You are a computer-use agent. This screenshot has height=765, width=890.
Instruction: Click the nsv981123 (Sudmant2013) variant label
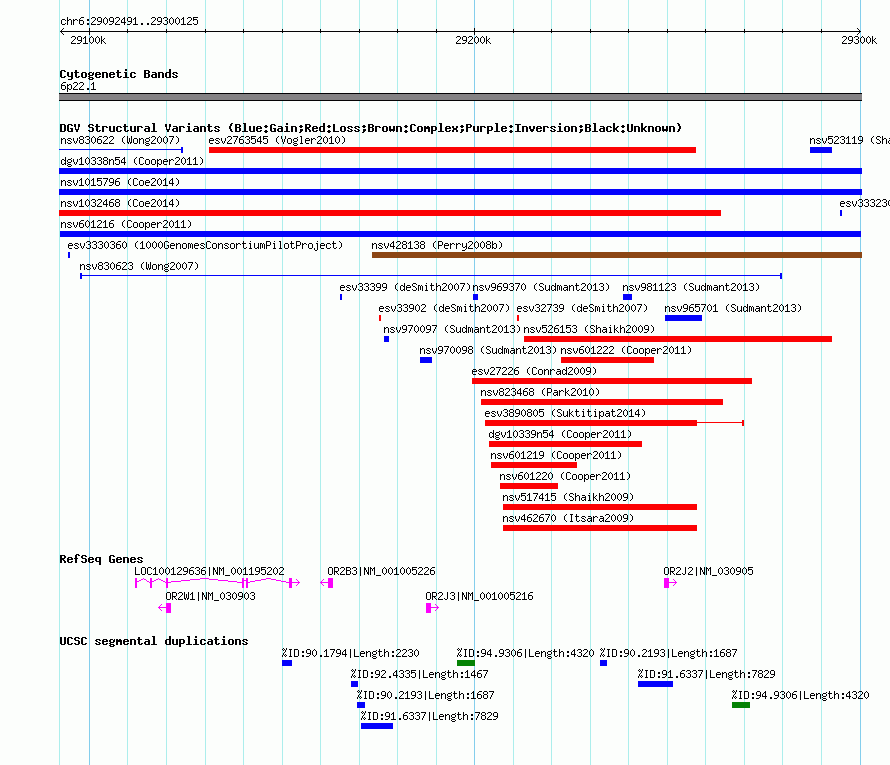click(691, 287)
